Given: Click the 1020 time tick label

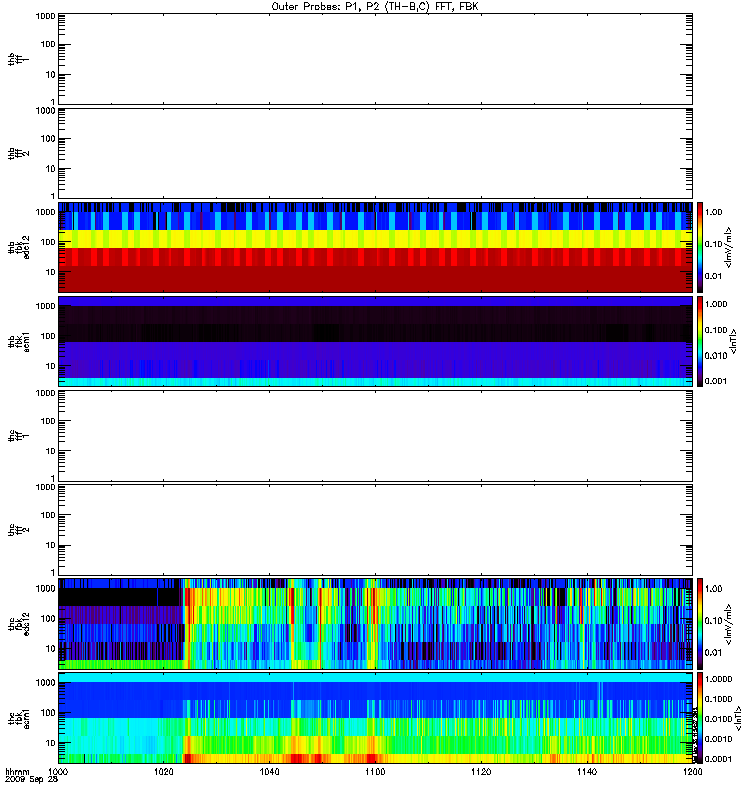Looking at the screenshot, I should (164, 773).
